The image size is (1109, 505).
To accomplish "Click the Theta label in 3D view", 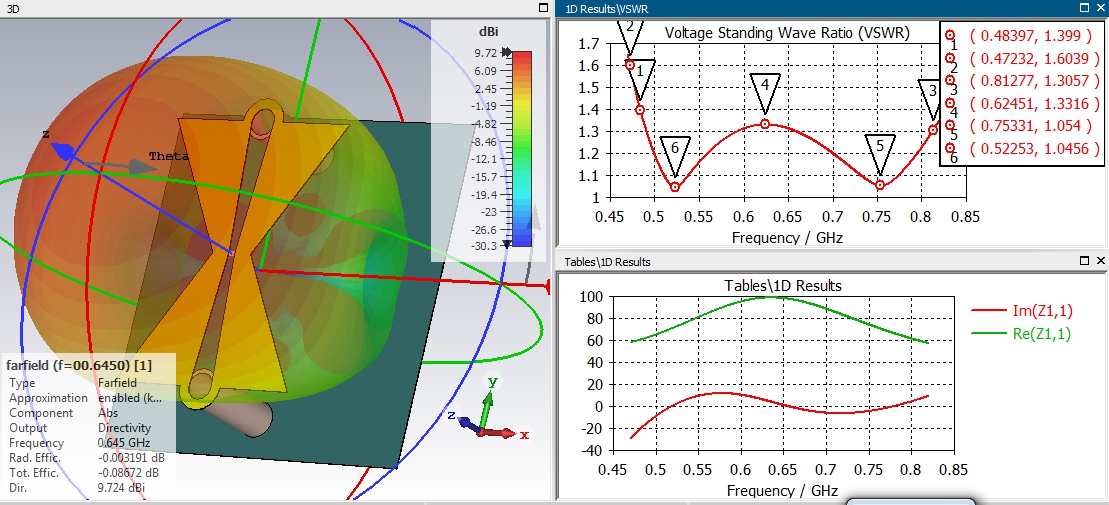I will tap(168, 156).
